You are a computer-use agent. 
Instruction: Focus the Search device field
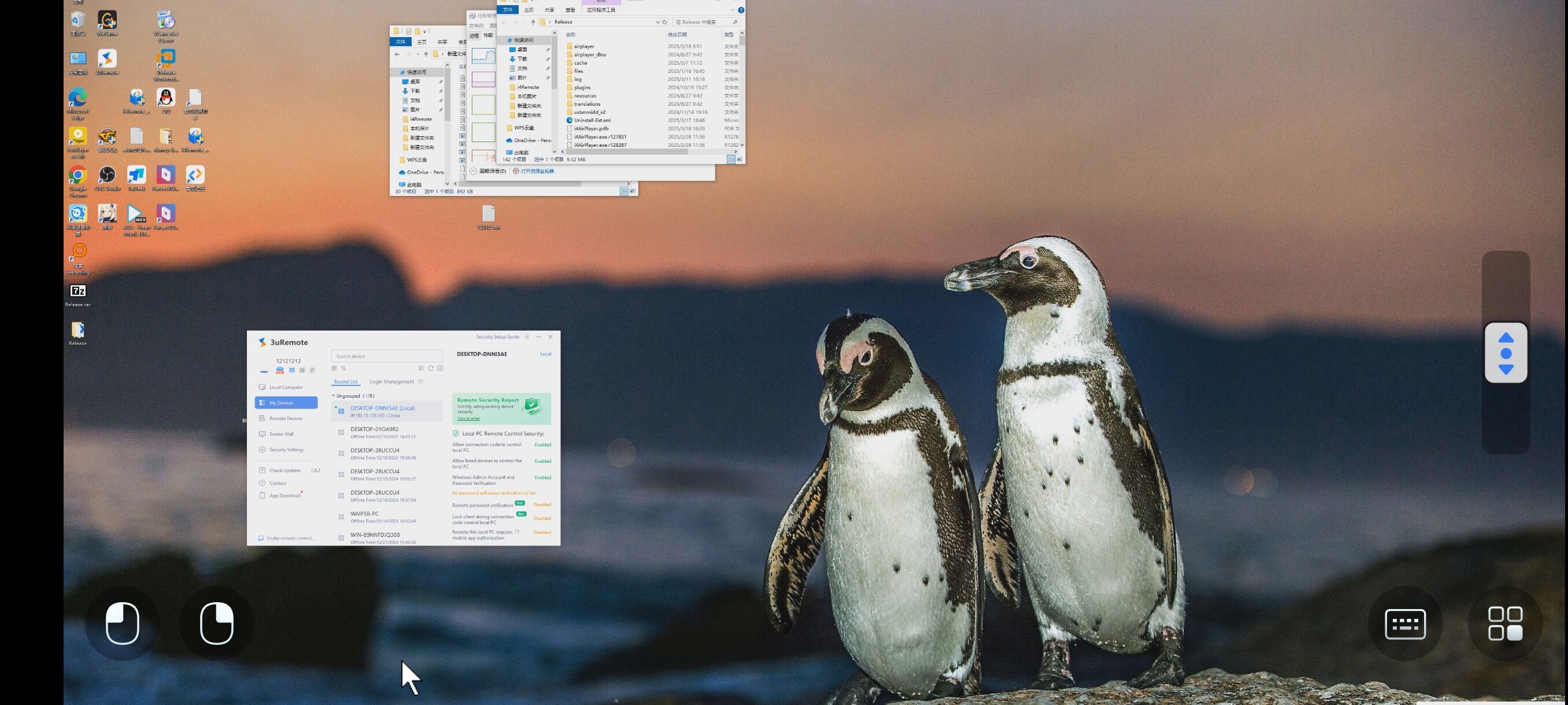(387, 356)
